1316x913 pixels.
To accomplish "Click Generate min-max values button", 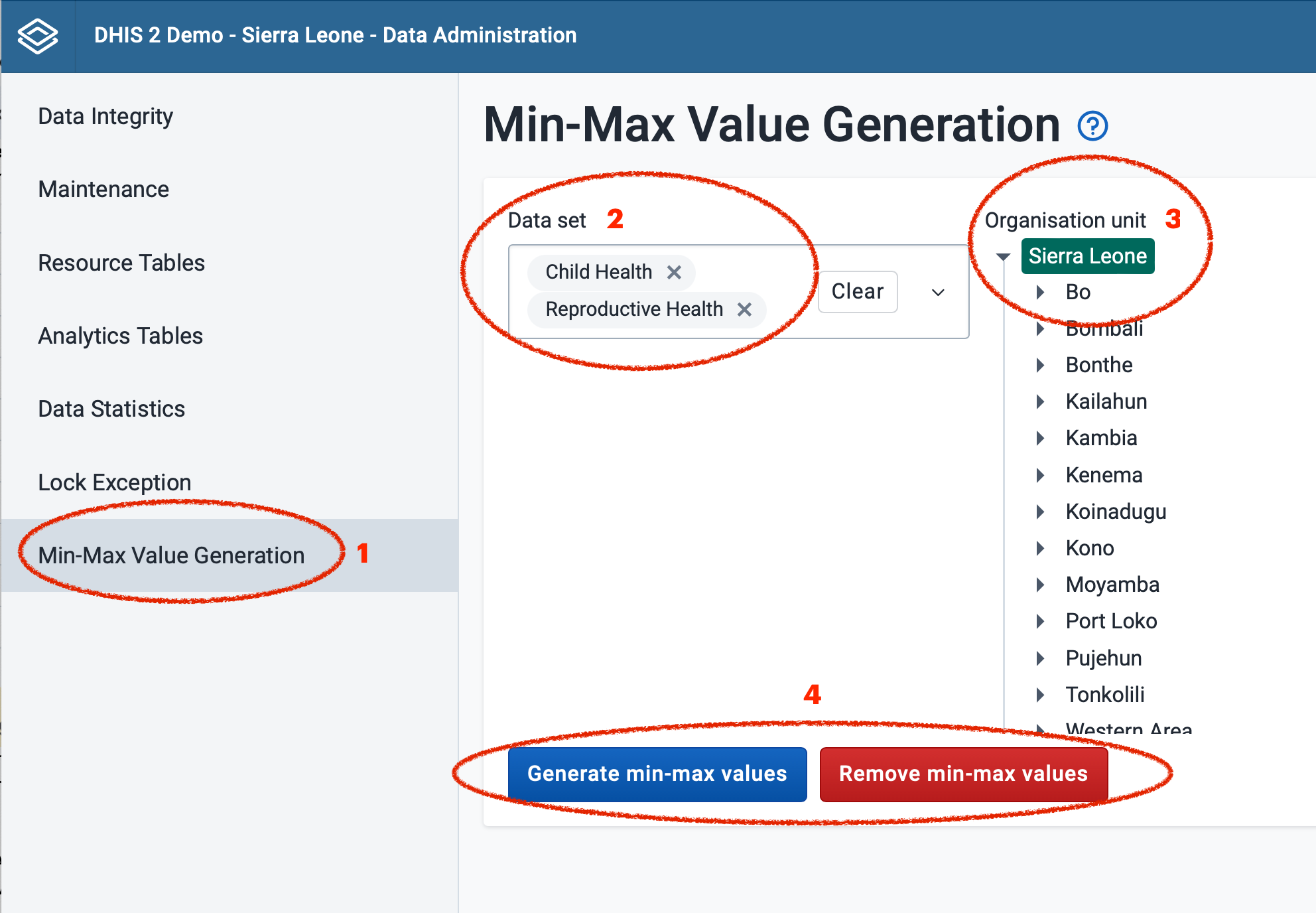I will pyautogui.click(x=657, y=774).
